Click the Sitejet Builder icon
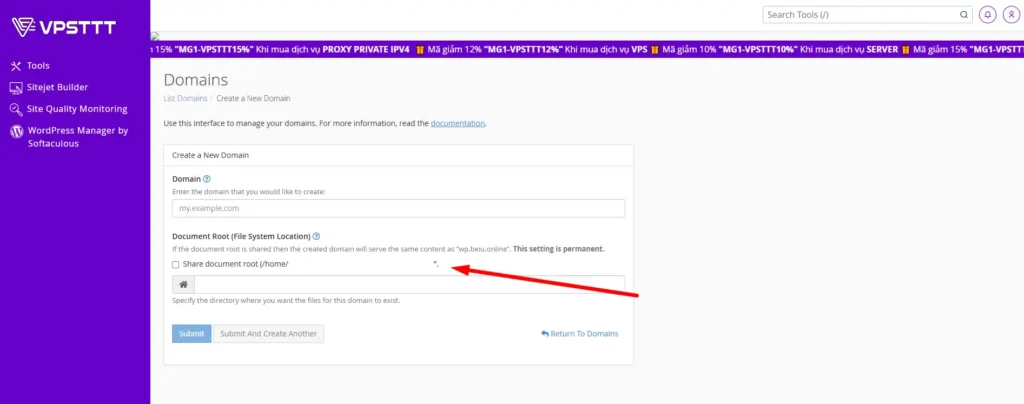 (x=16, y=87)
